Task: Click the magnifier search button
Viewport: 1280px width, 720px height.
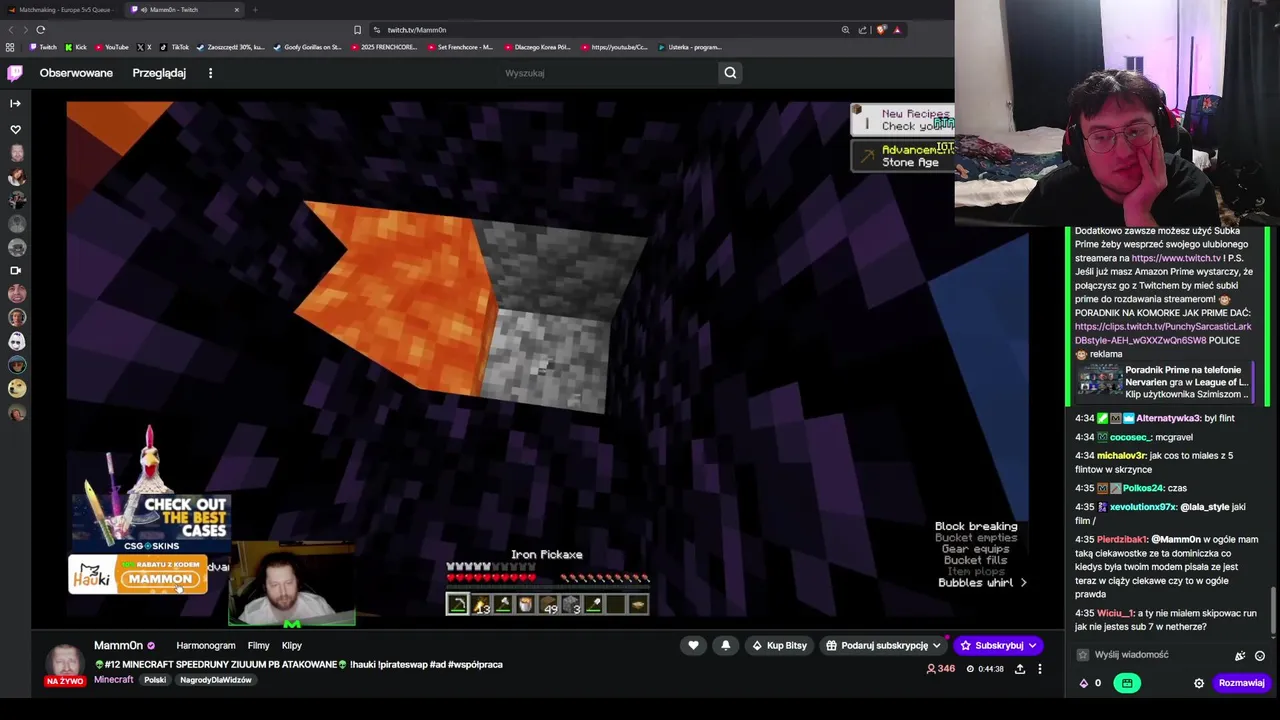Action: (730, 73)
